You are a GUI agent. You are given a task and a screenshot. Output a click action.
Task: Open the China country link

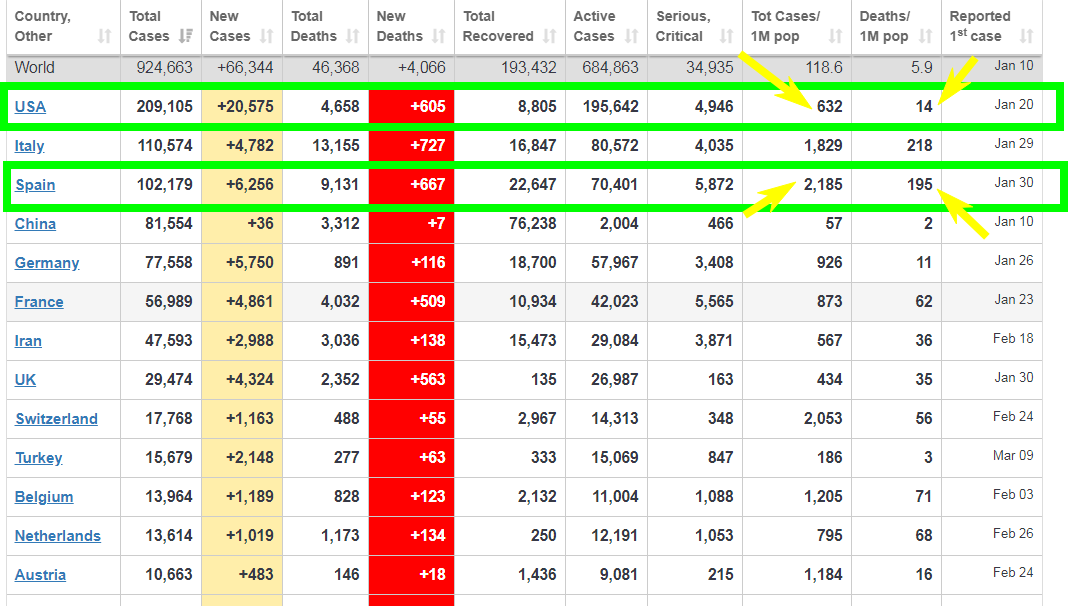pyautogui.click(x=35, y=224)
